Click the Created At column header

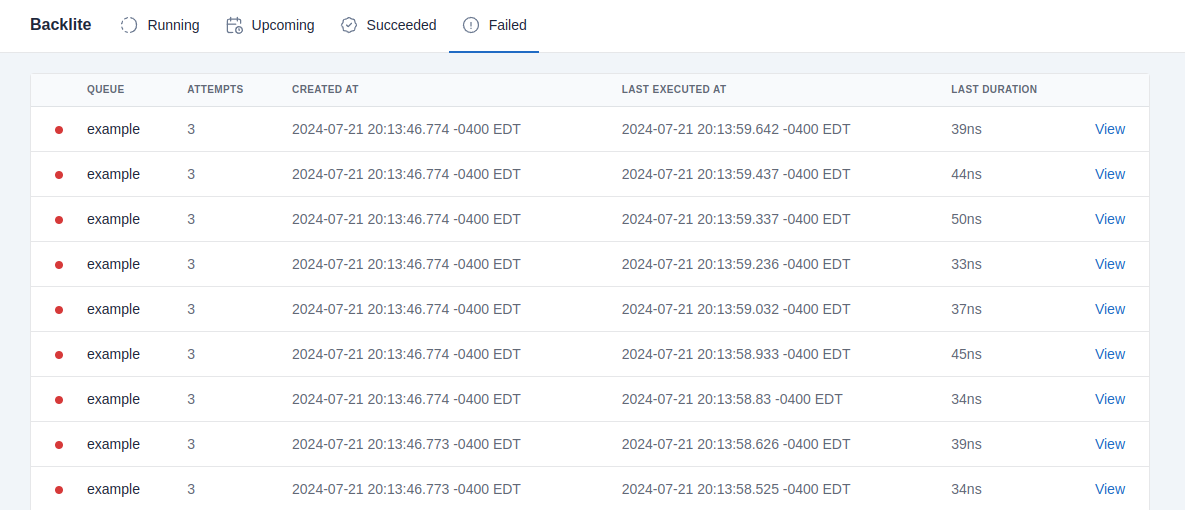325,89
